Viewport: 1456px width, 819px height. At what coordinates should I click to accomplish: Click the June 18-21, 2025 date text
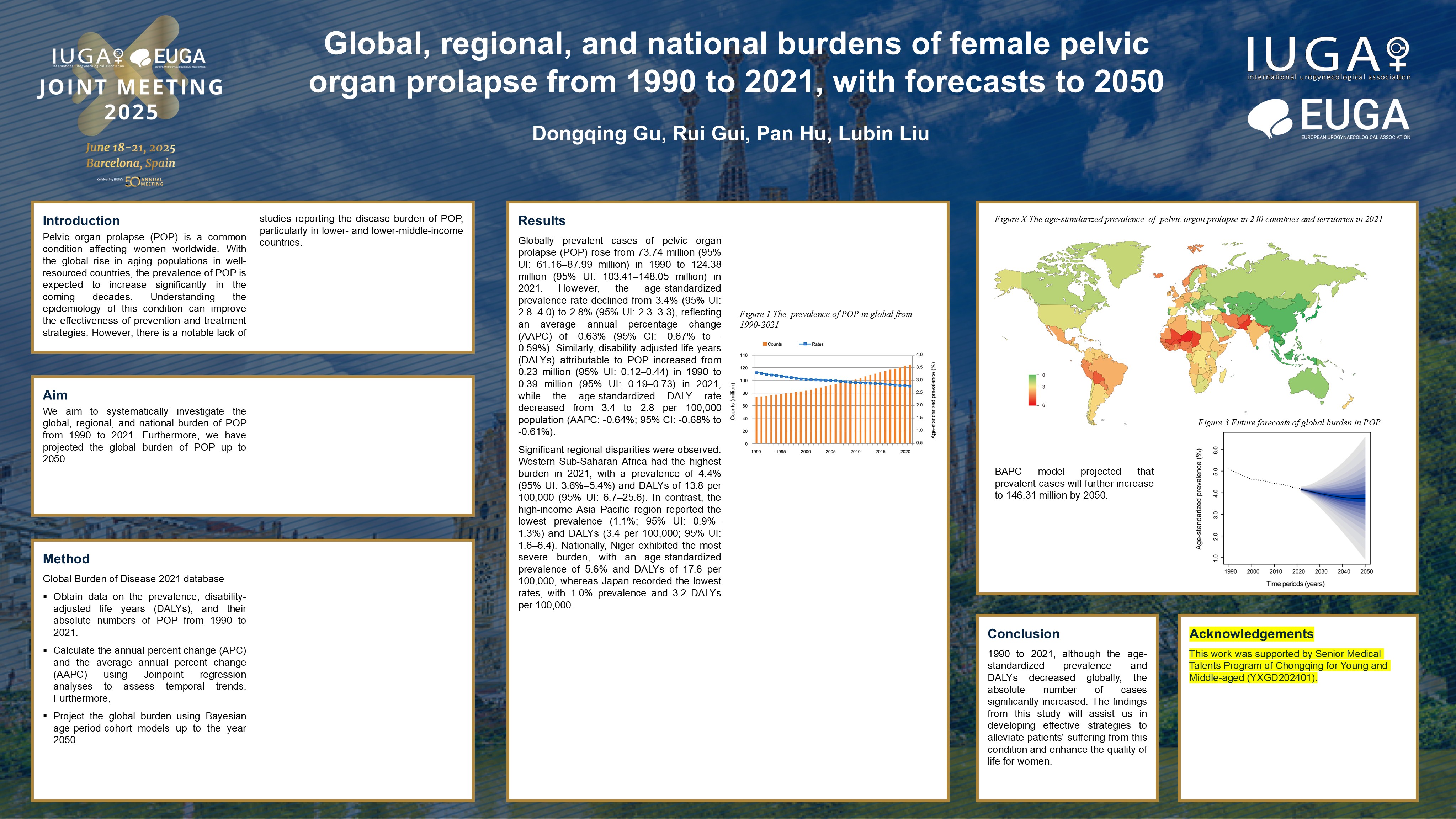pos(131,148)
